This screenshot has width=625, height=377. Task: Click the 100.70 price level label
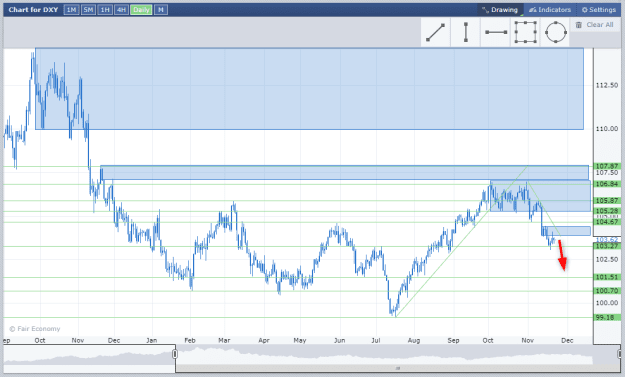point(607,291)
